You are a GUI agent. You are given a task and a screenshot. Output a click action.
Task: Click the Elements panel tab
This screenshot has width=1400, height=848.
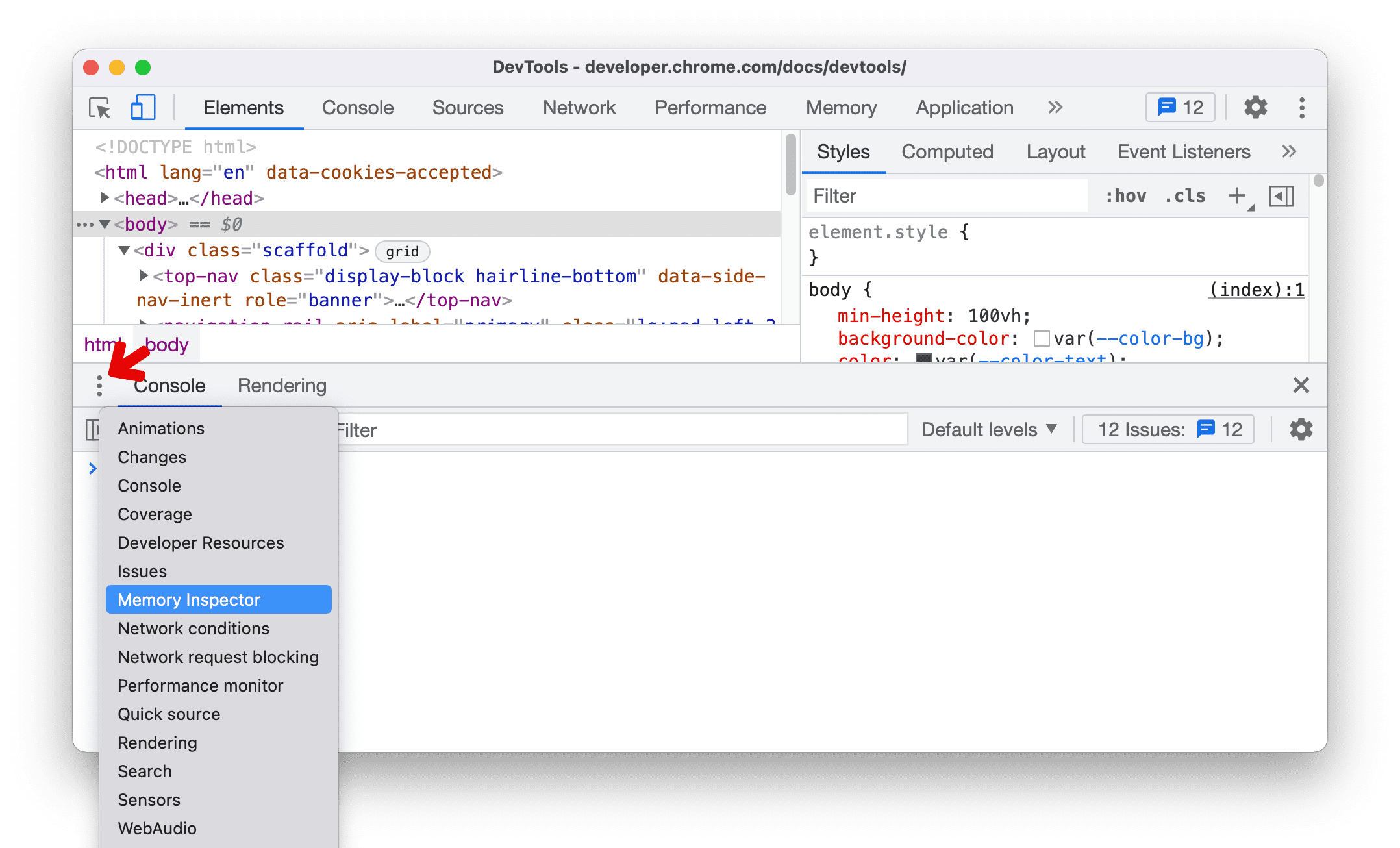(x=243, y=107)
